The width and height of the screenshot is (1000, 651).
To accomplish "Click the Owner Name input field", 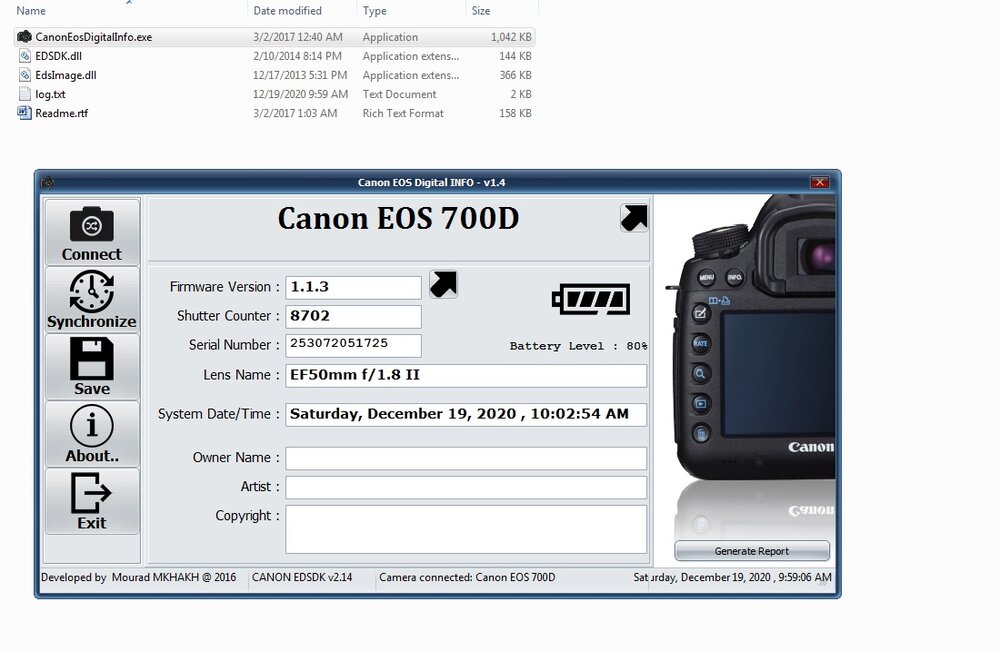I will (466, 458).
